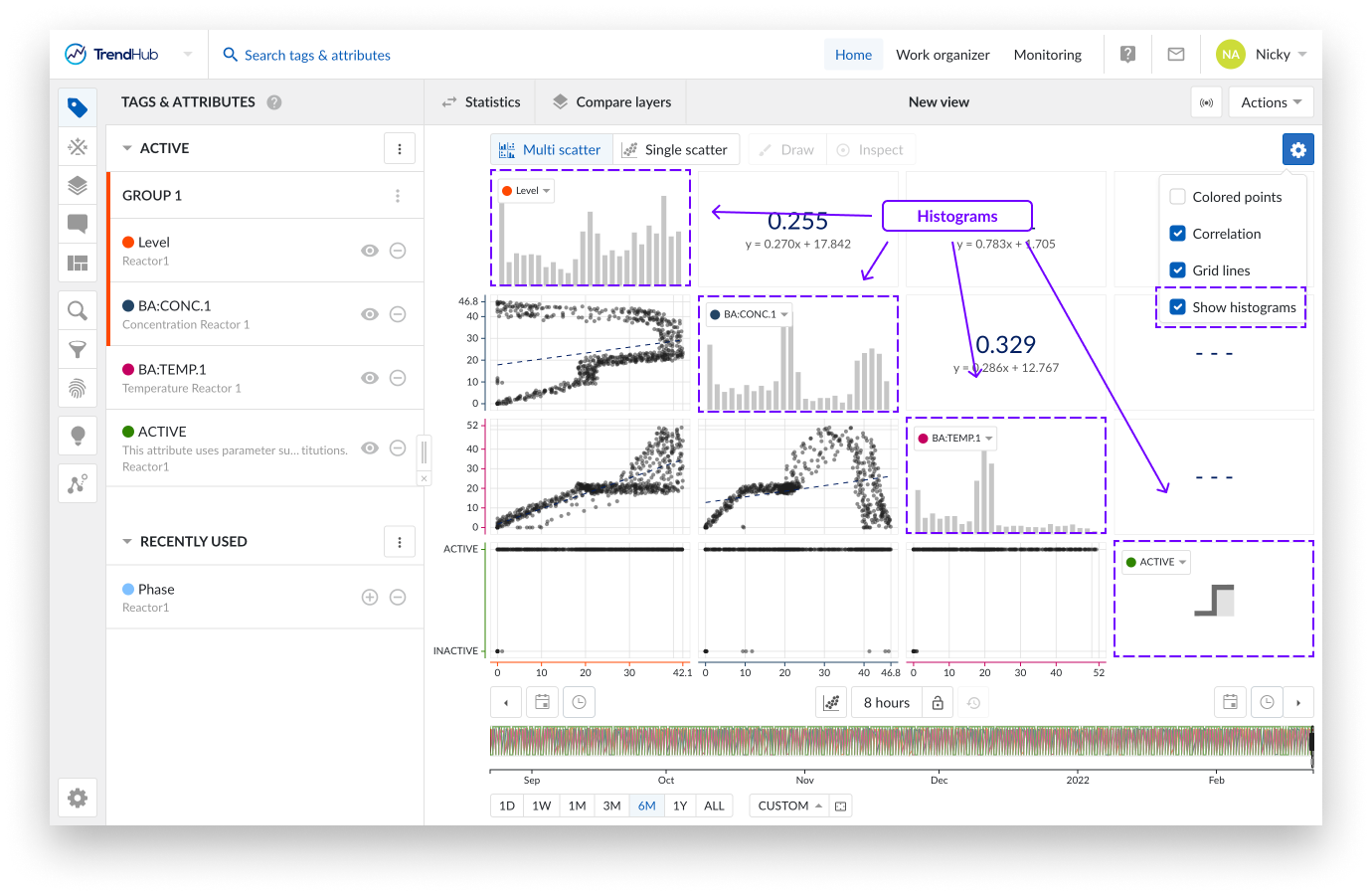This screenshot has width=1372, height=895.
Task: Click the live mode broadcast icon
Action: tap(1206, 102)
